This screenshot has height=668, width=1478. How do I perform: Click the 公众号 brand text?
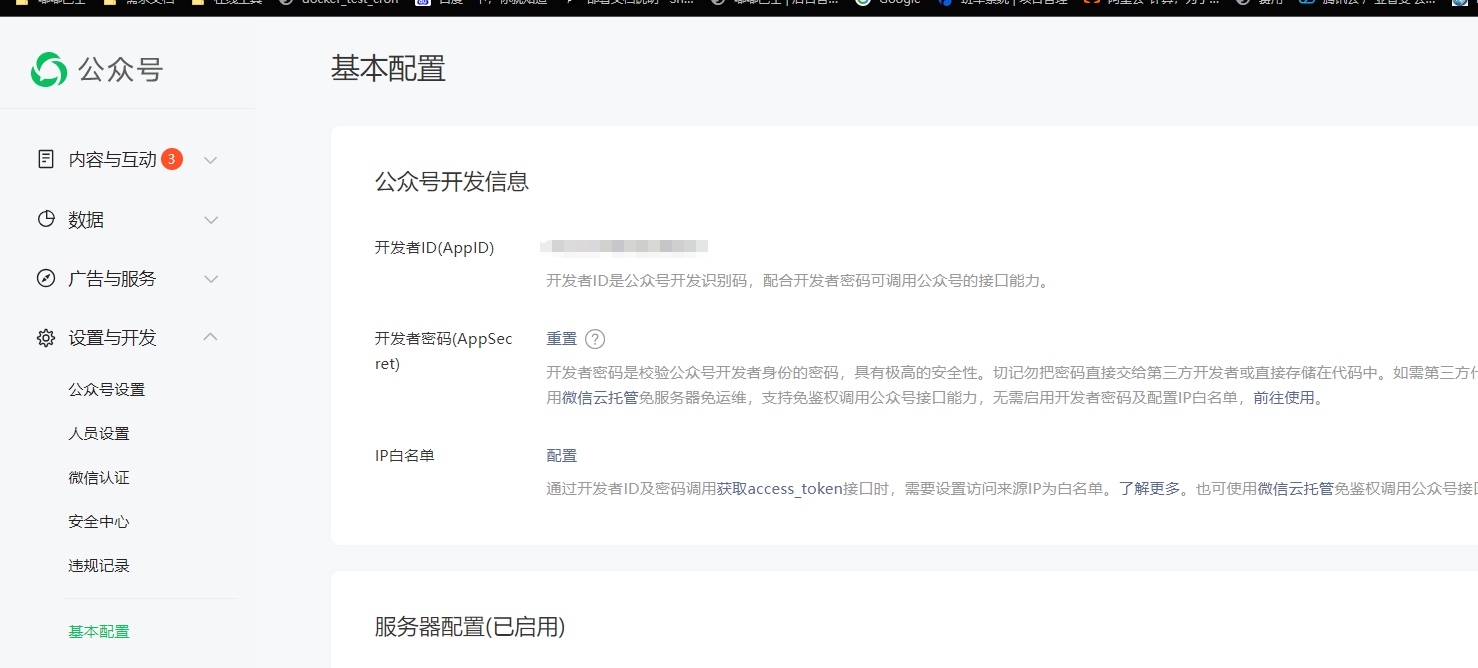click(120, 70)
